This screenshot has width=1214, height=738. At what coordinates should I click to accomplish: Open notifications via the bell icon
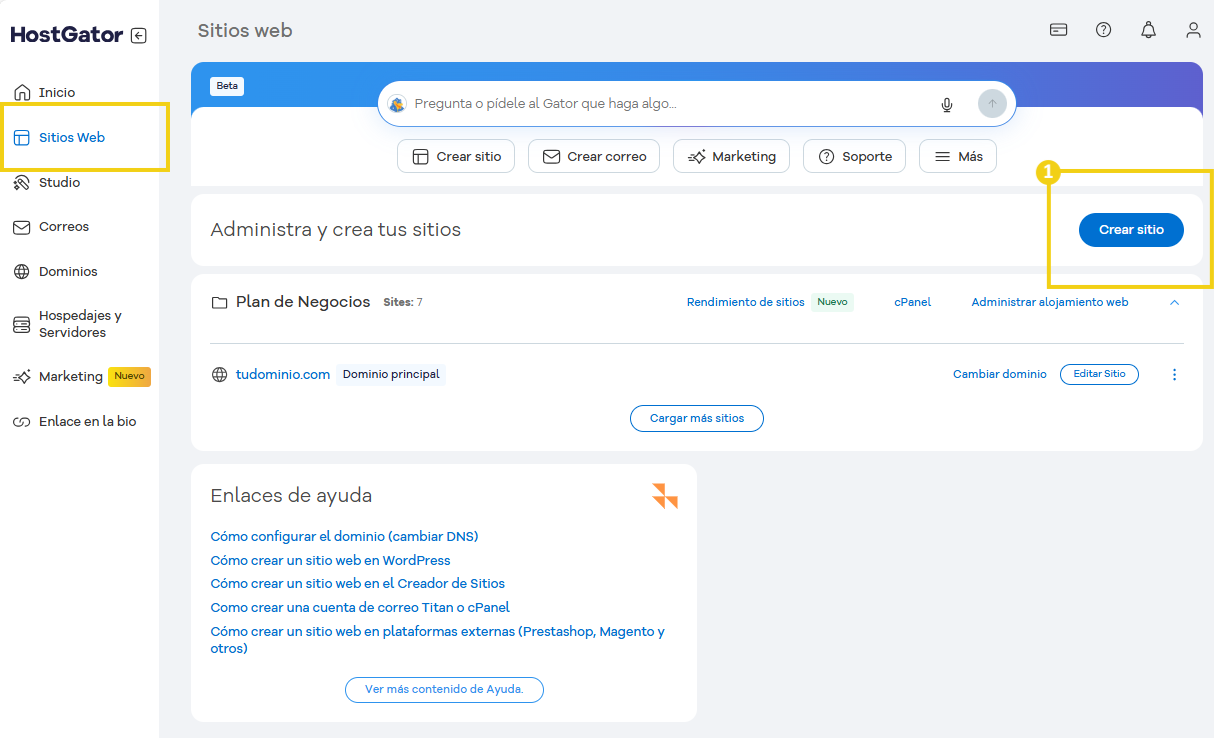tap(1148, 30)
